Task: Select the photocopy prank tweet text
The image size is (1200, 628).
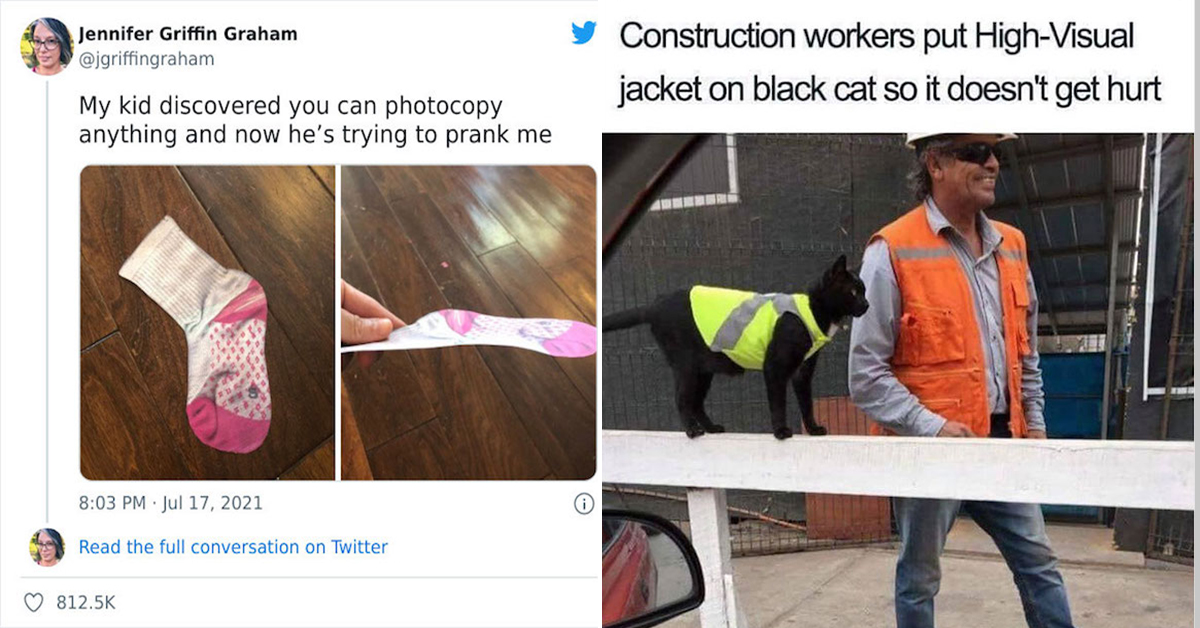Action: pos(315,120)
